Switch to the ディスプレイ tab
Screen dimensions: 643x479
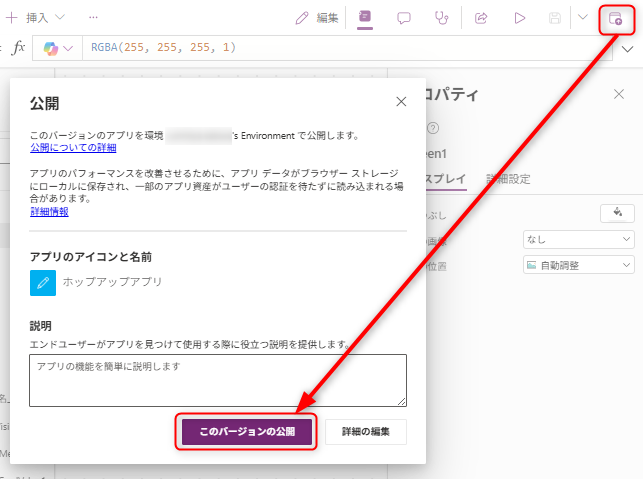[445, 179]
